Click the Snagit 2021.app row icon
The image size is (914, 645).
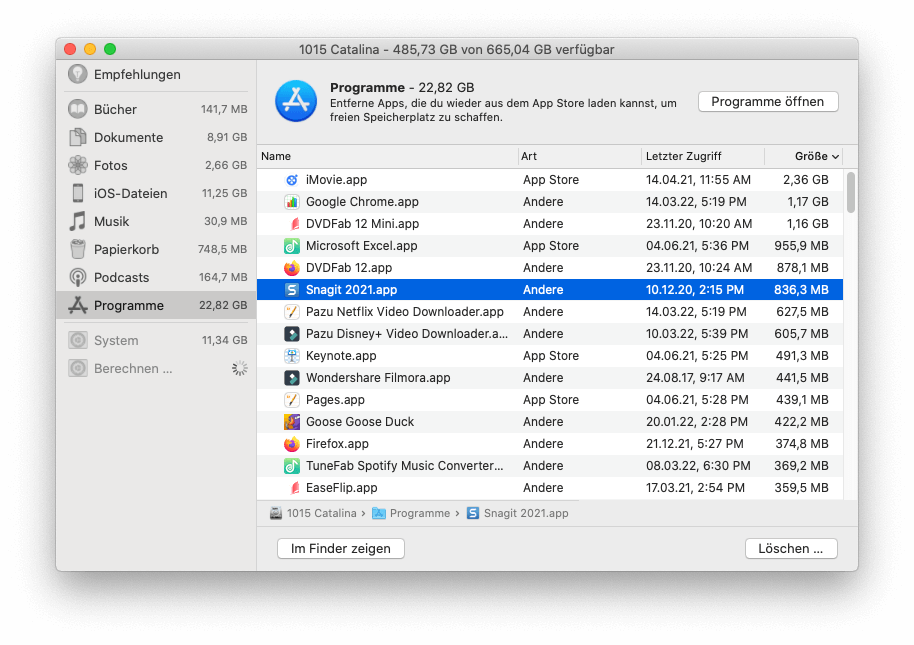tap(291, 290)
